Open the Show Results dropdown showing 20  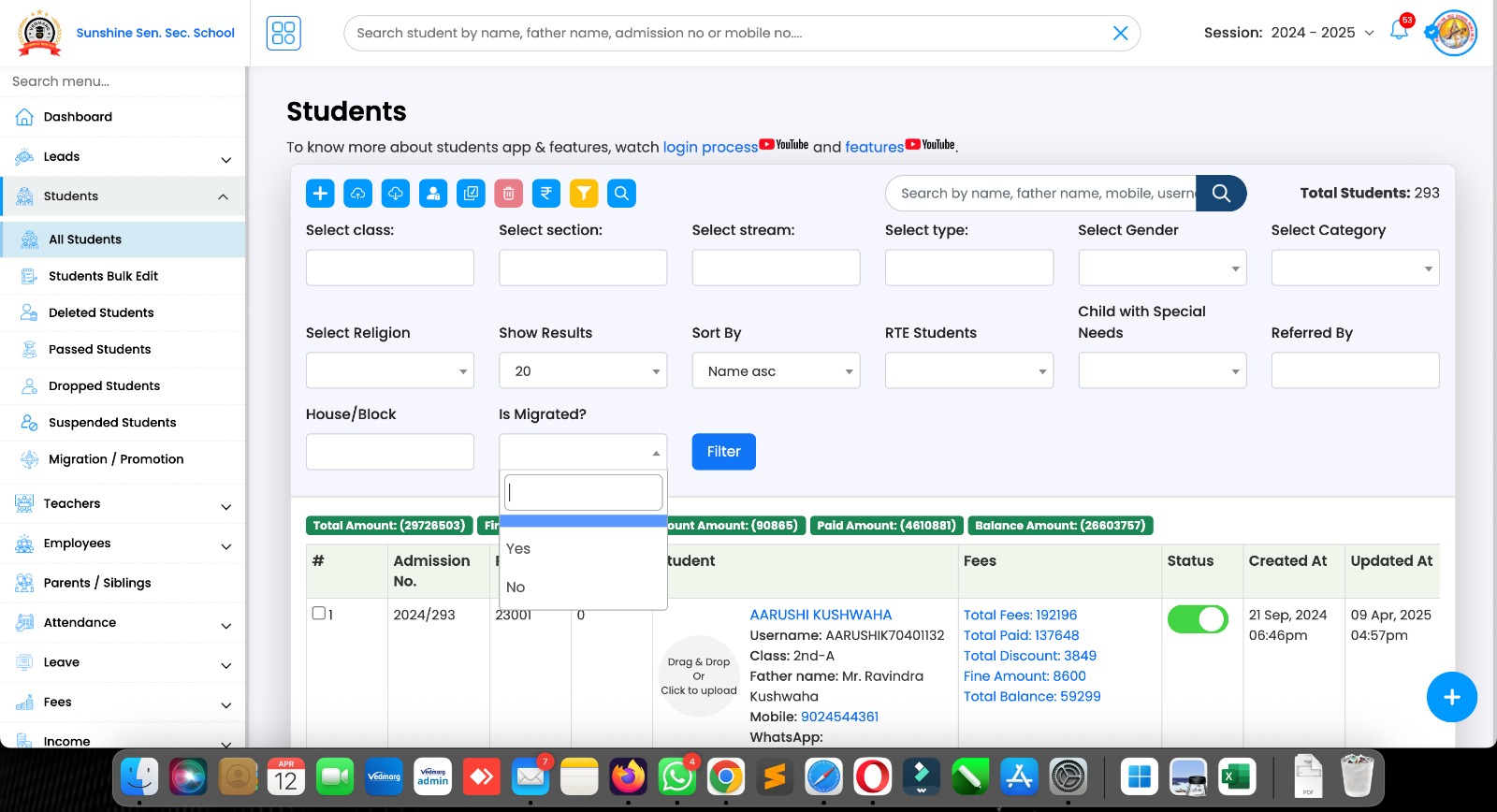point(583,370)
